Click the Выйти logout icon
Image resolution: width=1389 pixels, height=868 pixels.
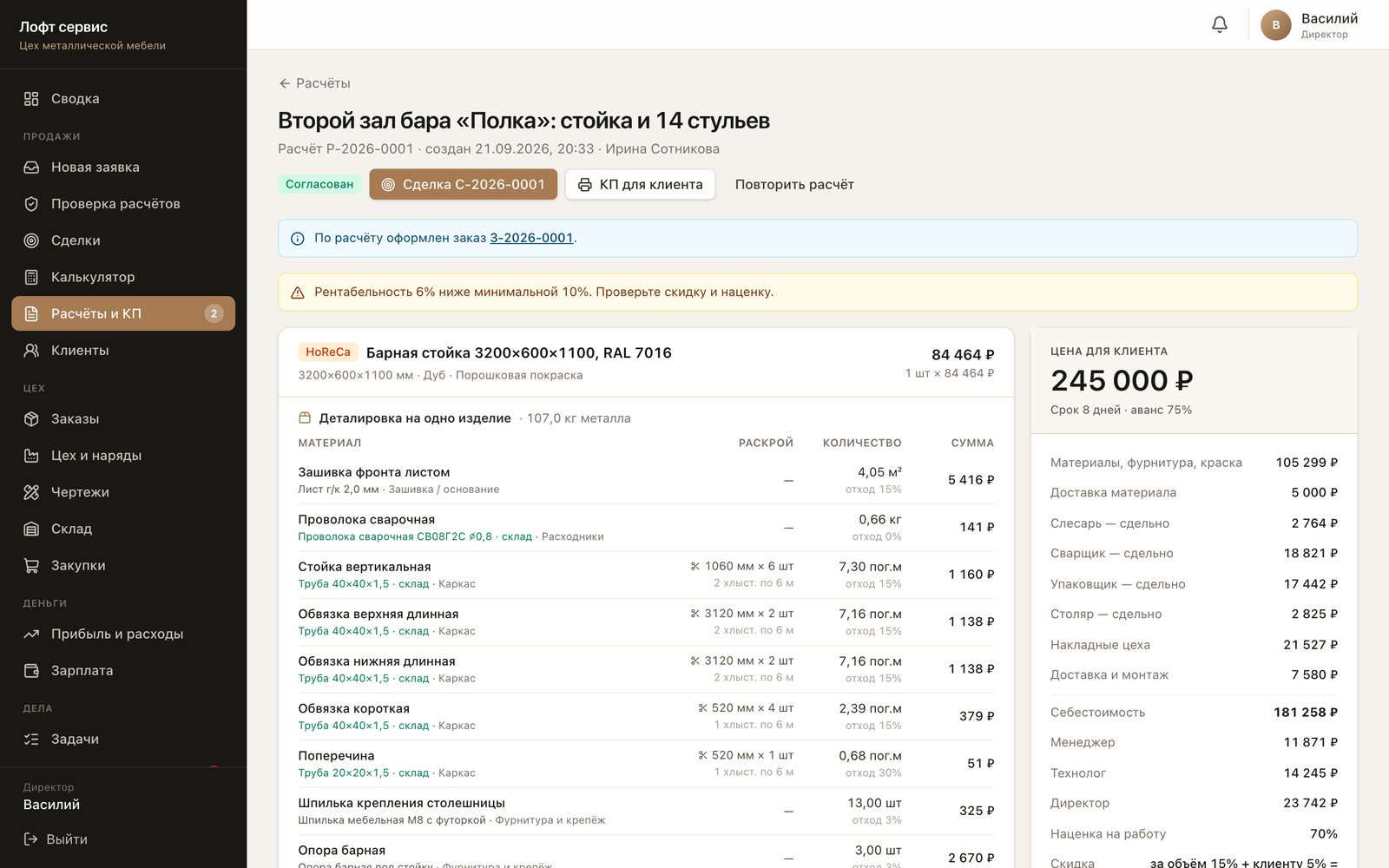(x=31, y=839)
